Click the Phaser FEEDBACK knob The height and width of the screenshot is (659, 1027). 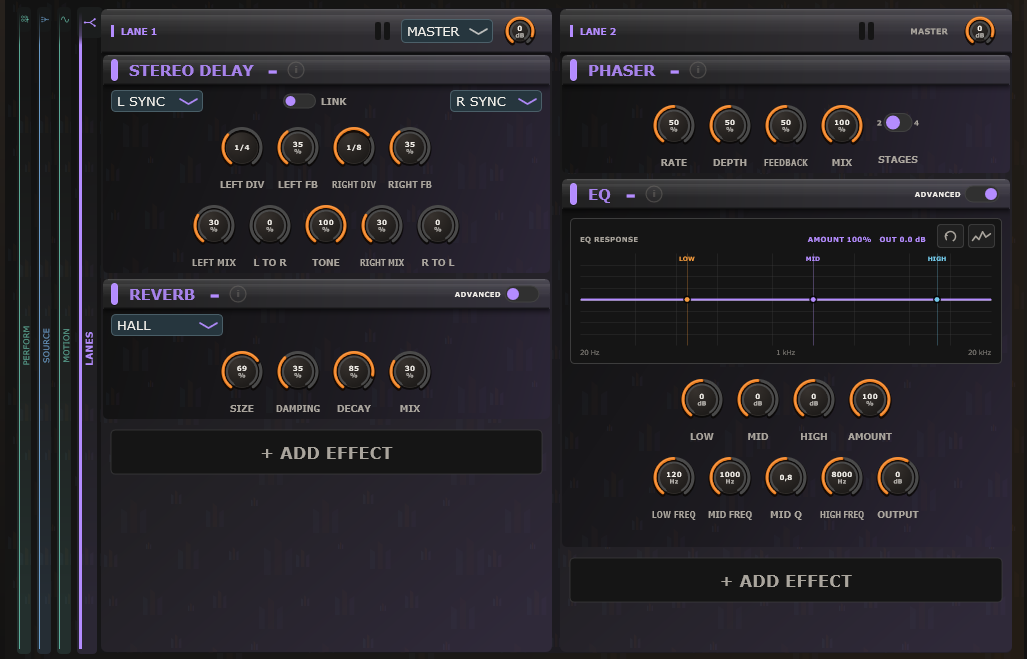point(785,126)
